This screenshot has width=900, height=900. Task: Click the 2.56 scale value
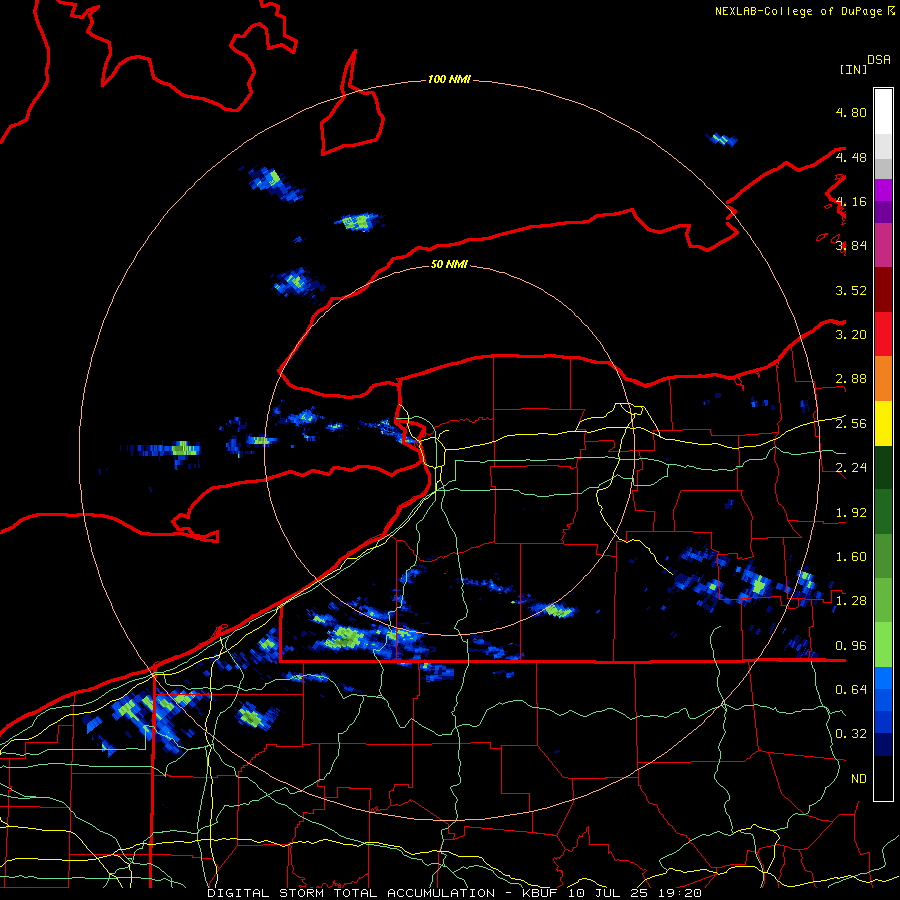click(x=851, y=423)
